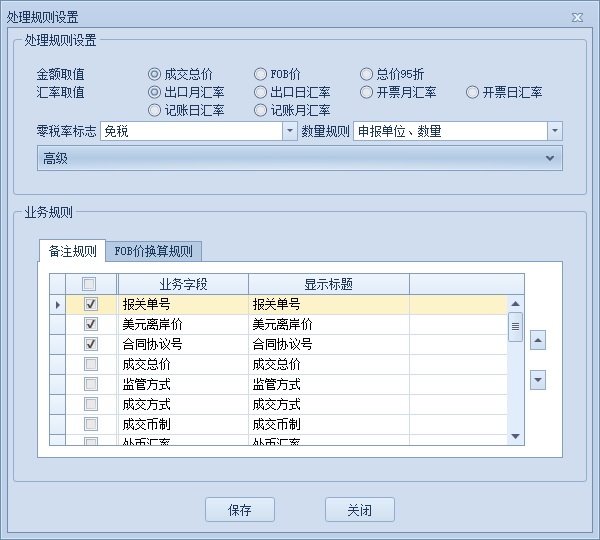Close the 处理规则设置 dialog window
600x540 pixels.
pyautogui.click(x=577, y=18)
